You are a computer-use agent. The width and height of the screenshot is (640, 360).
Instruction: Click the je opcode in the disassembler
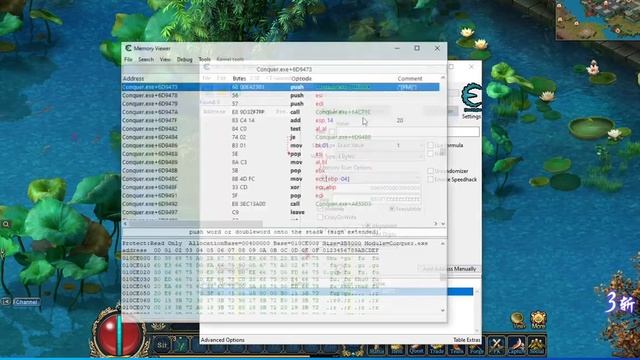click(293, 137)
